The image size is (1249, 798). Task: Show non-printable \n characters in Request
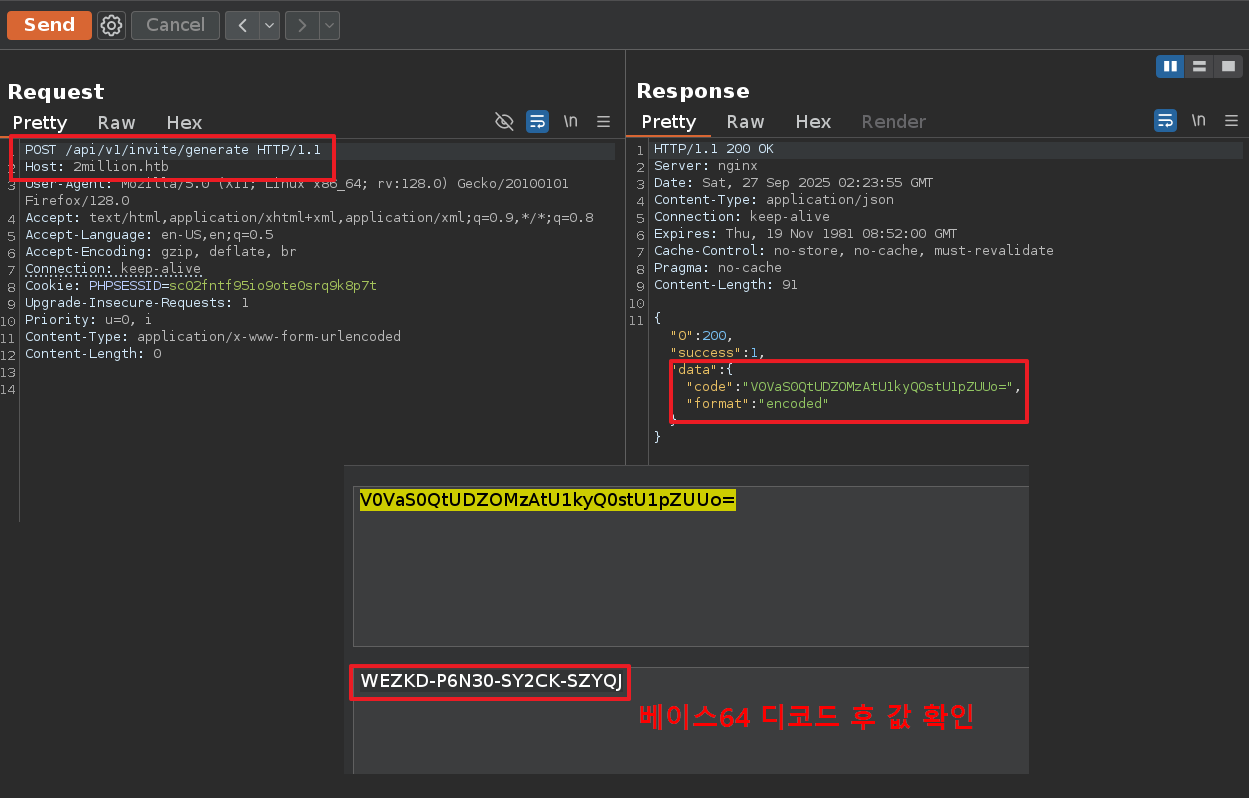[571, 121]
